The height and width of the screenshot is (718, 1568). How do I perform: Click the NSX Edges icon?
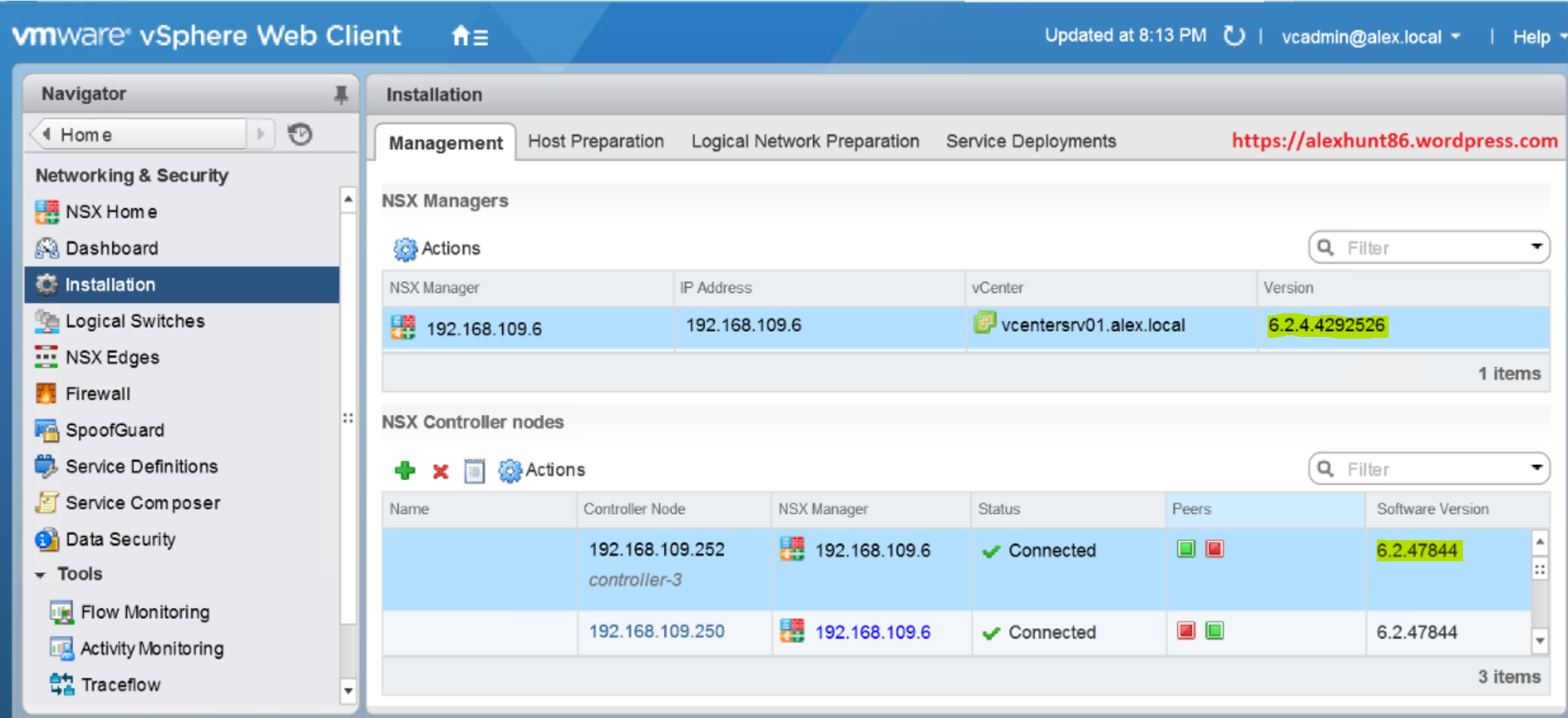click(x=47, y=357)
